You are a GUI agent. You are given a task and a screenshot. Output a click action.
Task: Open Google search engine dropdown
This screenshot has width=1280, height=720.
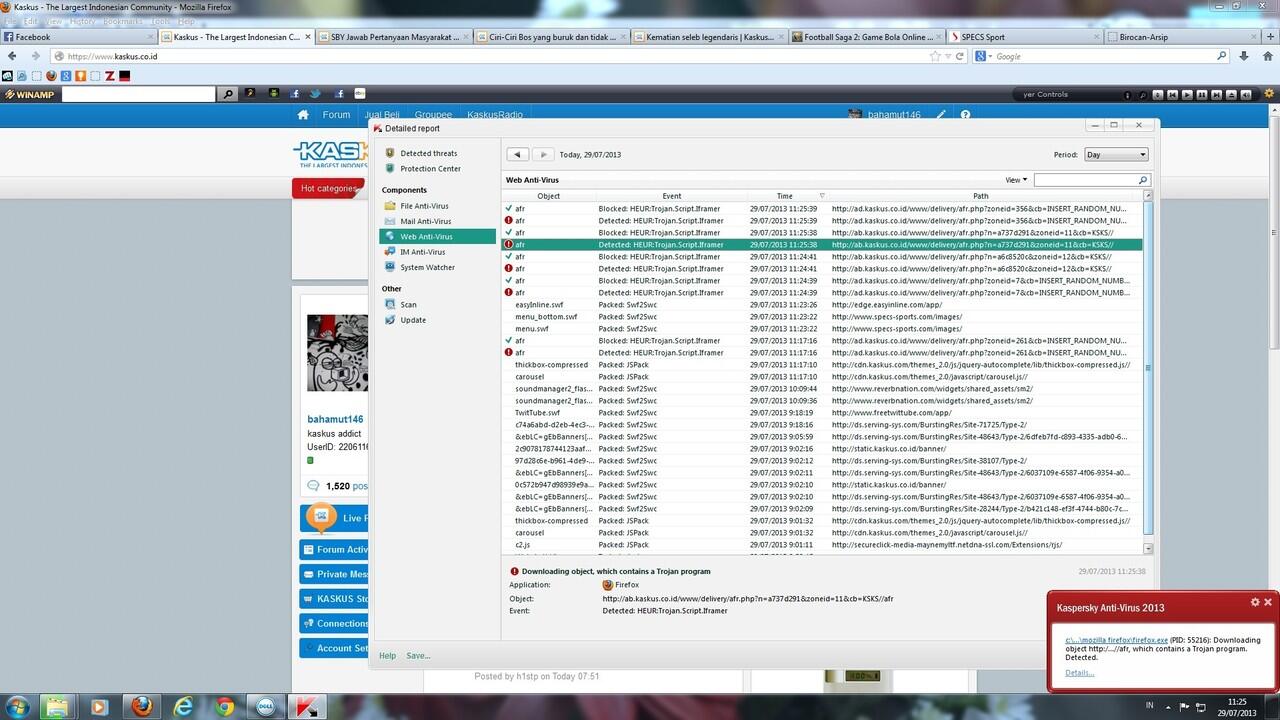tap(984, 57)
